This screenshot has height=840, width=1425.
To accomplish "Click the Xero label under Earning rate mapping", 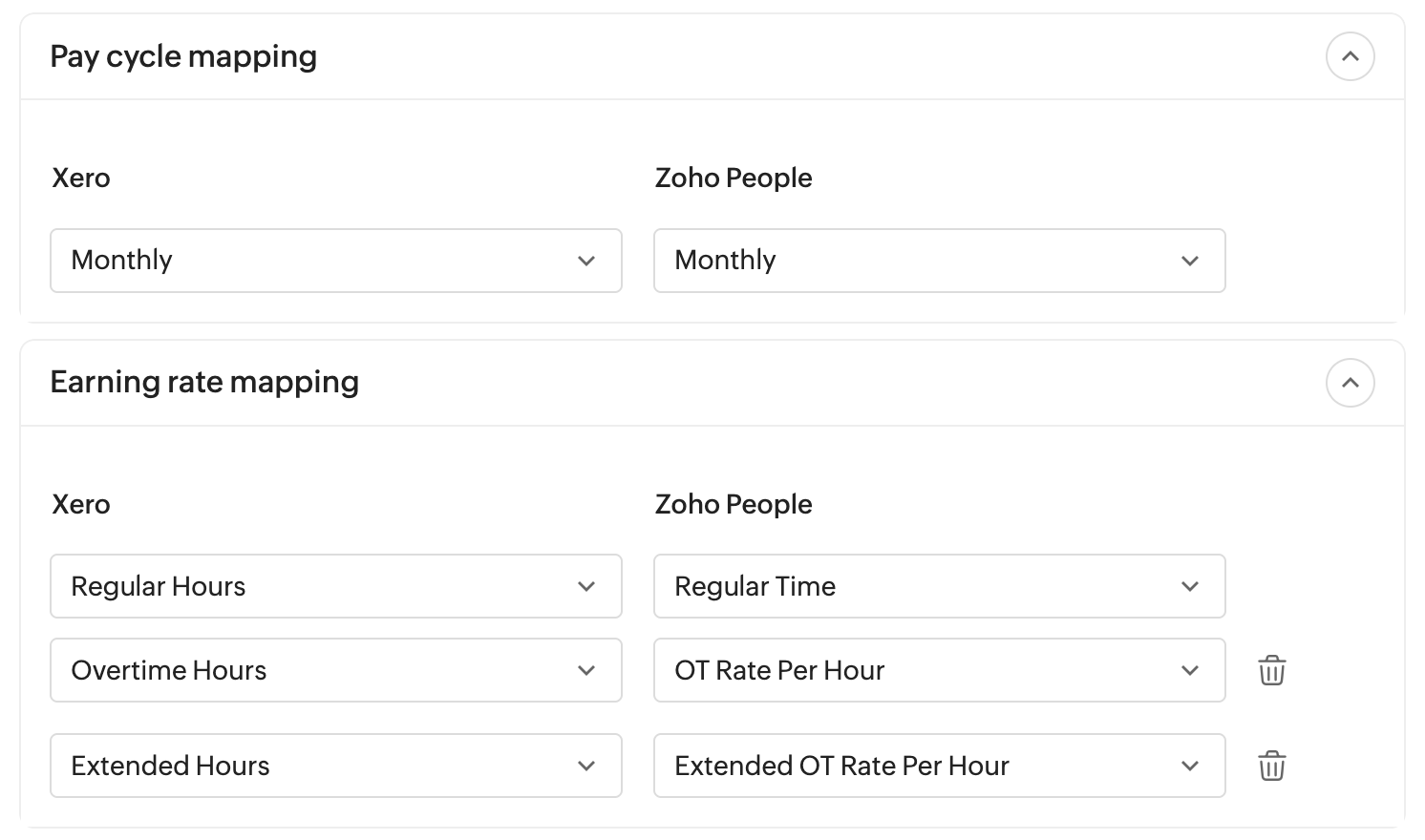I will coord(81,504).
